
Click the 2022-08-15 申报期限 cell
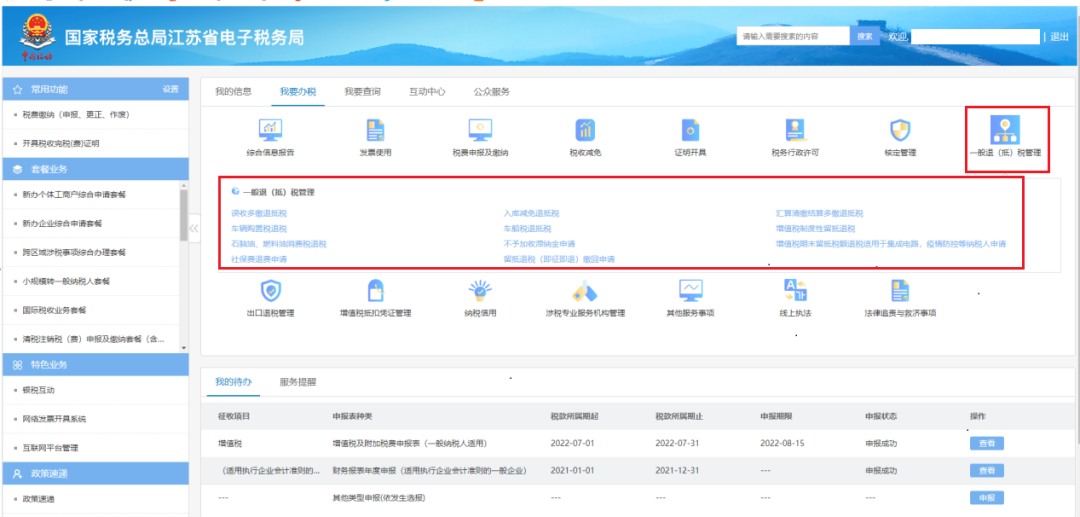[x=782, y=443]
